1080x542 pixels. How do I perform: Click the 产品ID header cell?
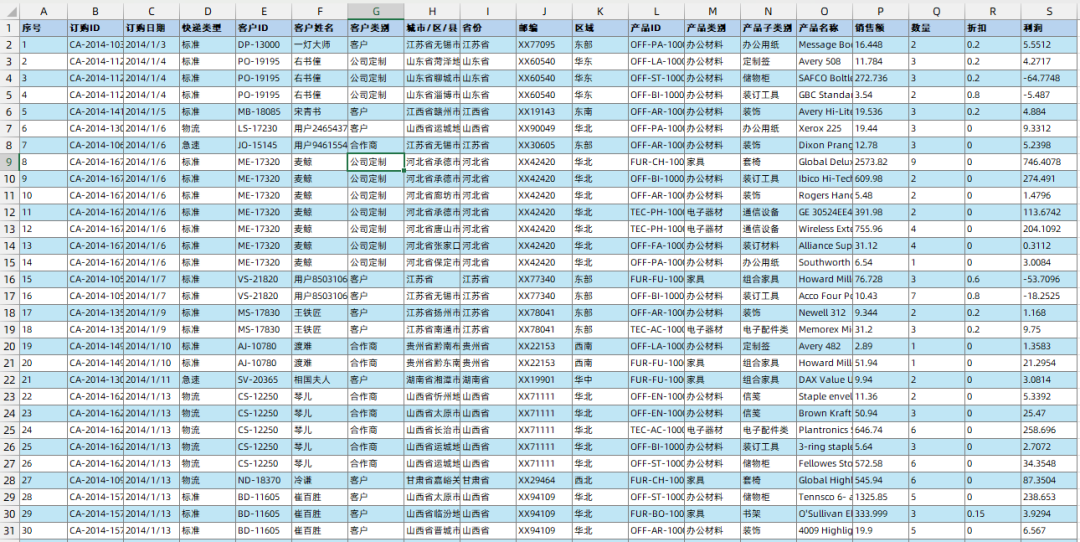coord(656,28)
